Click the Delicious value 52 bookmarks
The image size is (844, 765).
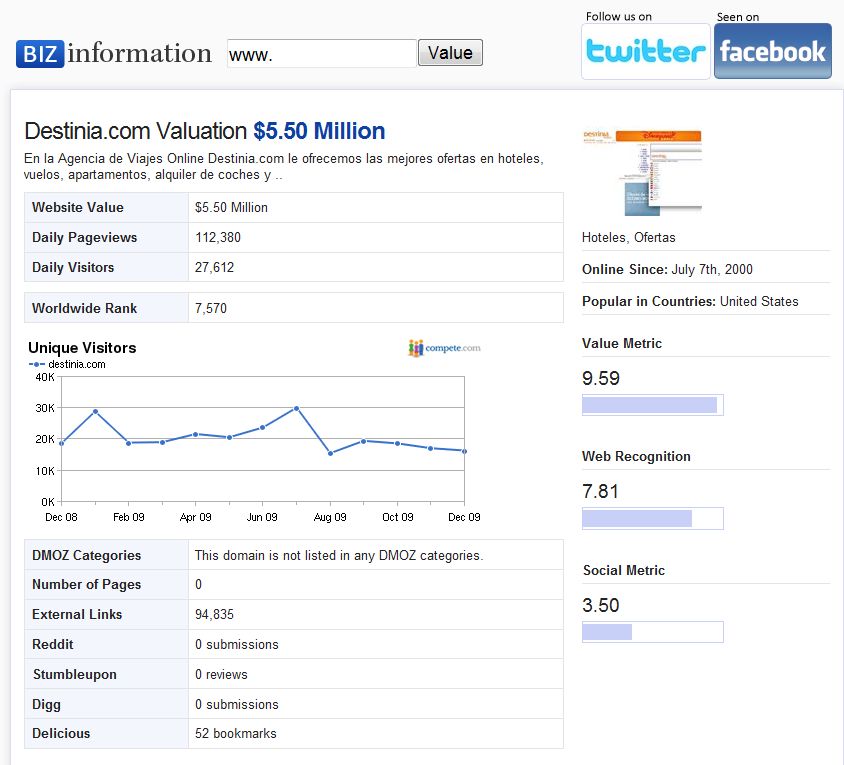click(236, 733)
